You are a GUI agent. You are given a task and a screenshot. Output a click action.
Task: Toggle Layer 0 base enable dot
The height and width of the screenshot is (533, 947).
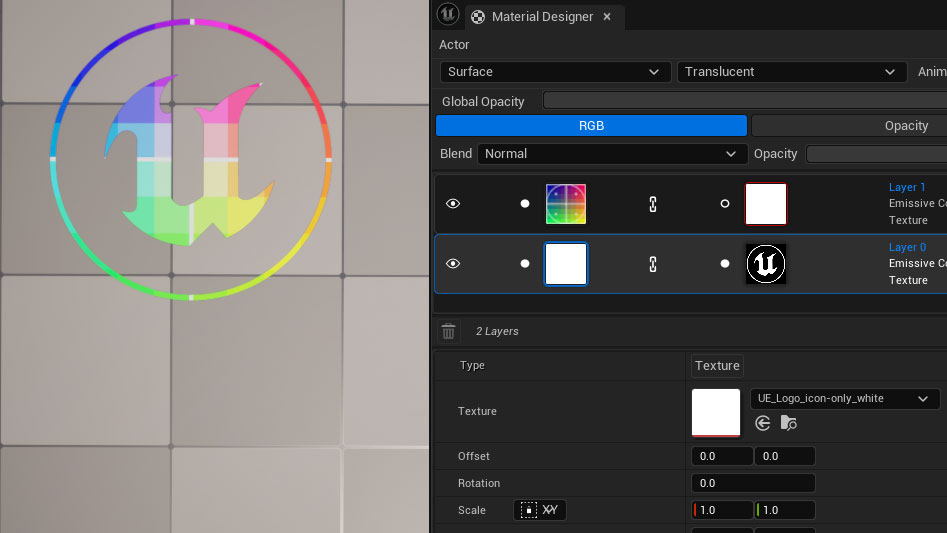[x=525, y=264]
